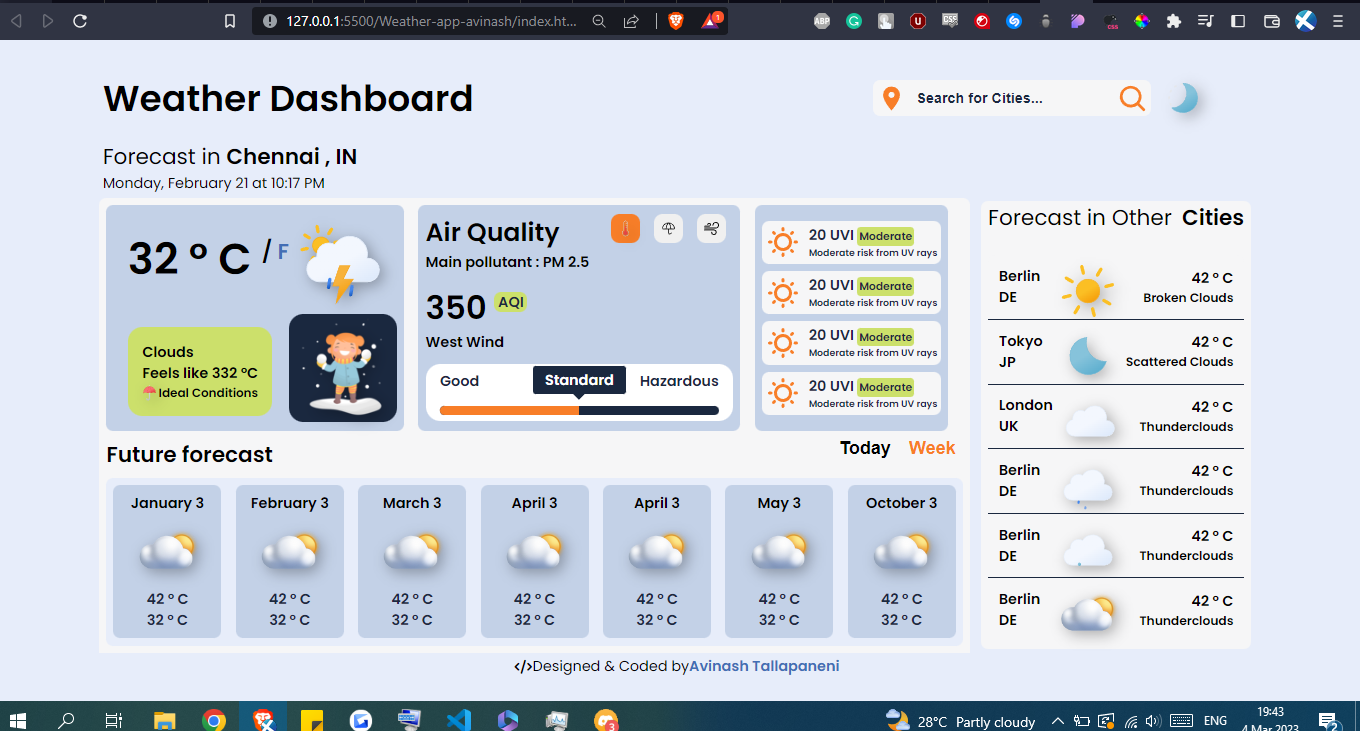This screenshot has height=731, width=1360.
Task: Click the share icon in address bar
Action: 631,21
